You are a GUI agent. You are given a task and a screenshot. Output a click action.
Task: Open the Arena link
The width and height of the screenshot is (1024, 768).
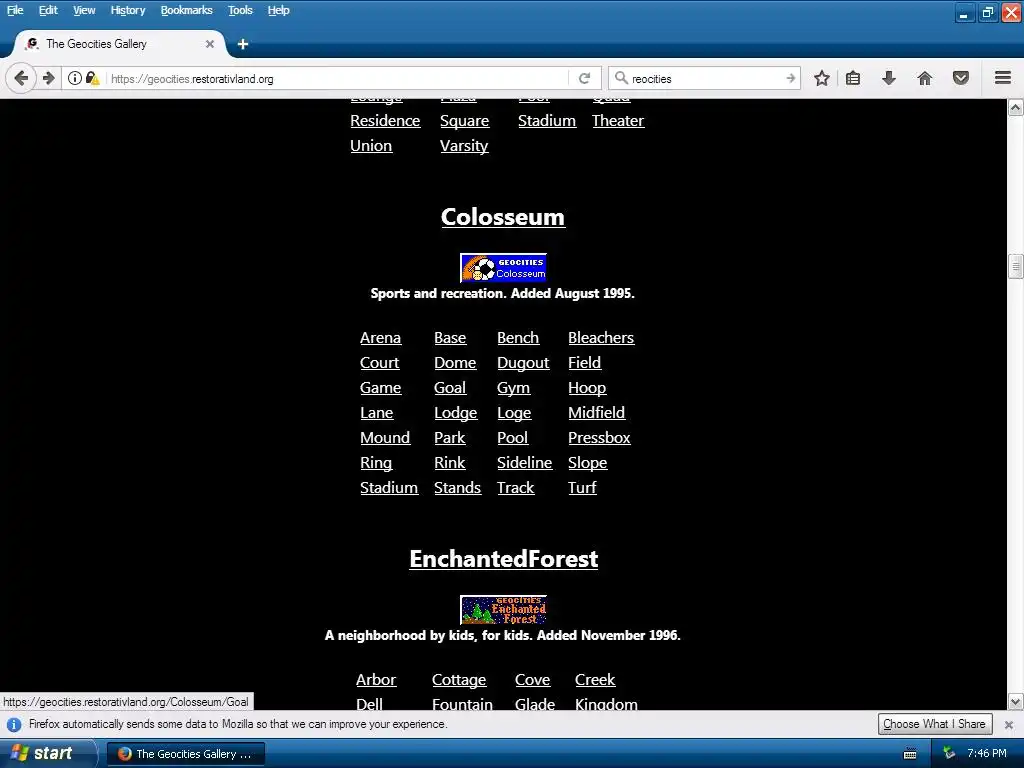coord(380,338)
